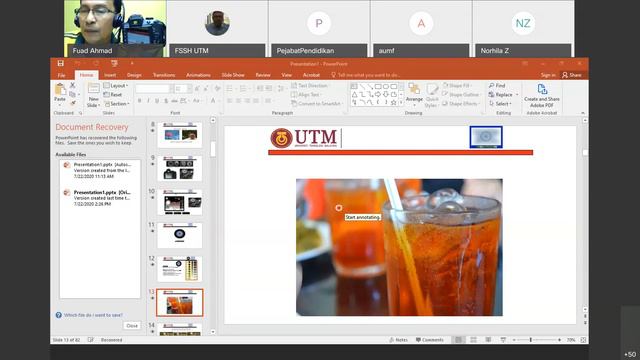Open Shape Fill options

(x=457, y=86)
